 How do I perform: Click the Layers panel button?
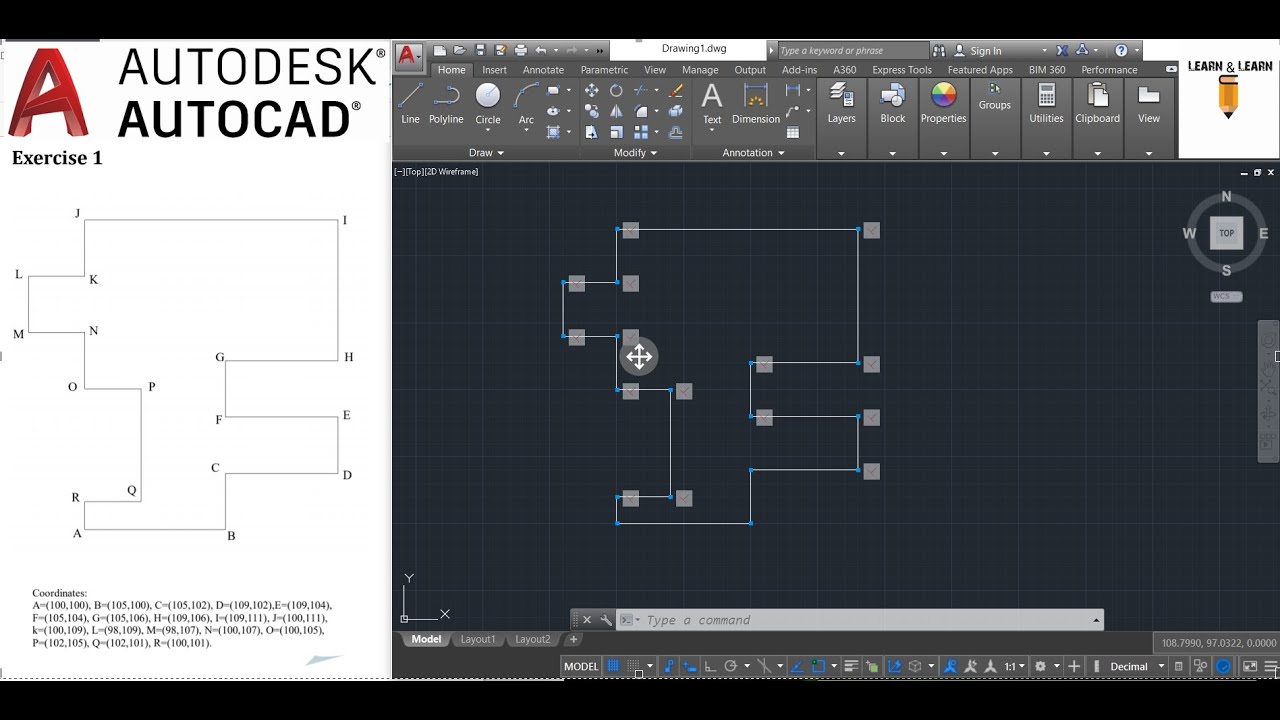pos(841,104)
